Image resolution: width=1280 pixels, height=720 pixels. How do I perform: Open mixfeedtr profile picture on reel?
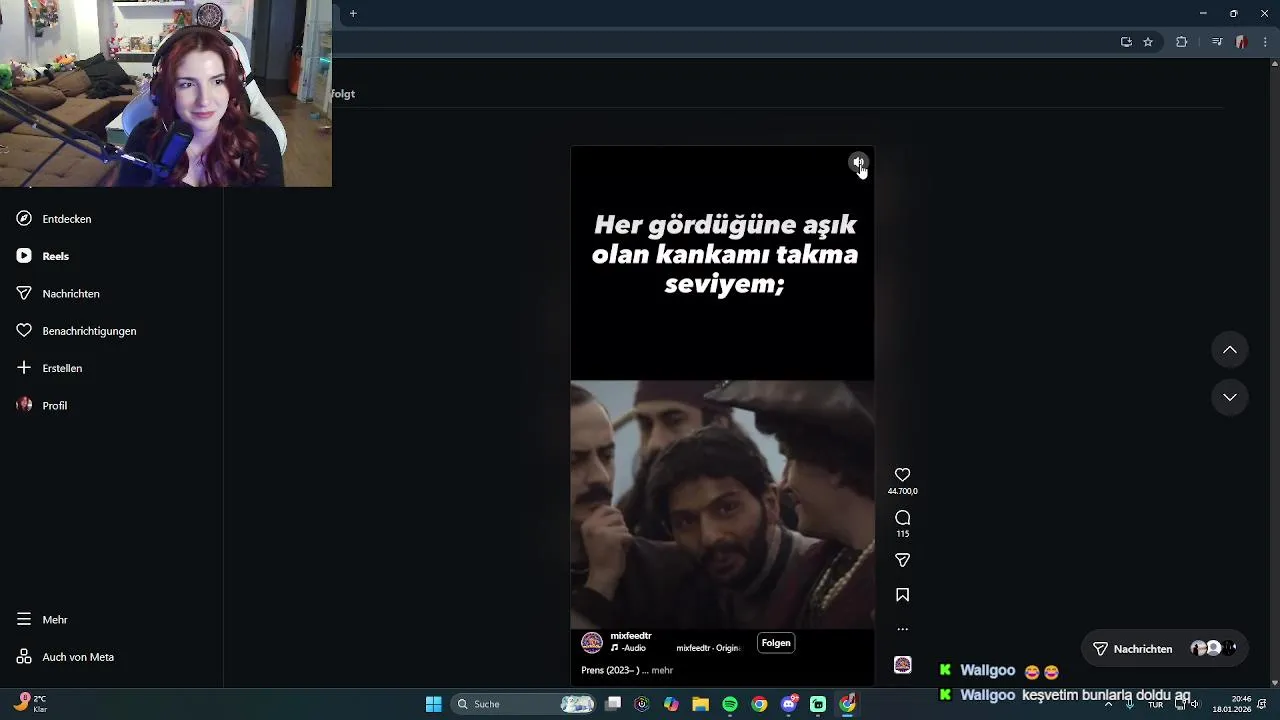pyautogui.click(x=592, y=642)
